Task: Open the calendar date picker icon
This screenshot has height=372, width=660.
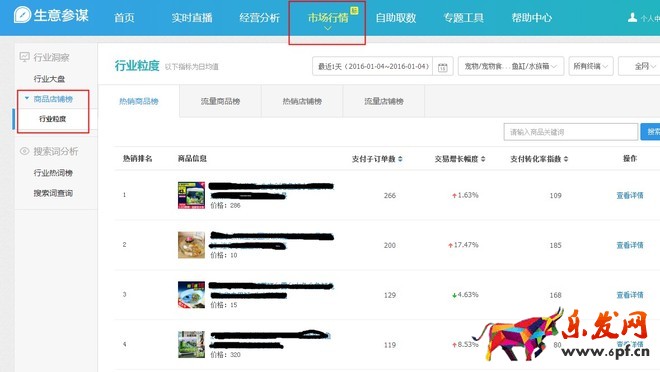Action: click(x=442, y=67)
